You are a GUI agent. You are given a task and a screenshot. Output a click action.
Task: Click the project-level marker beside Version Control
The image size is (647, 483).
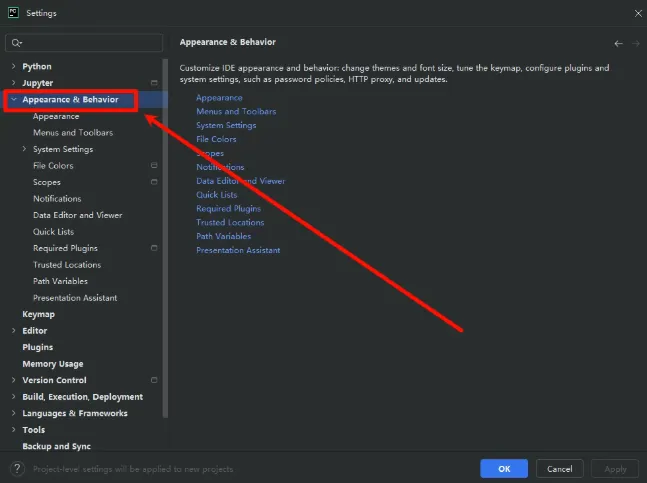click(154, 380)
